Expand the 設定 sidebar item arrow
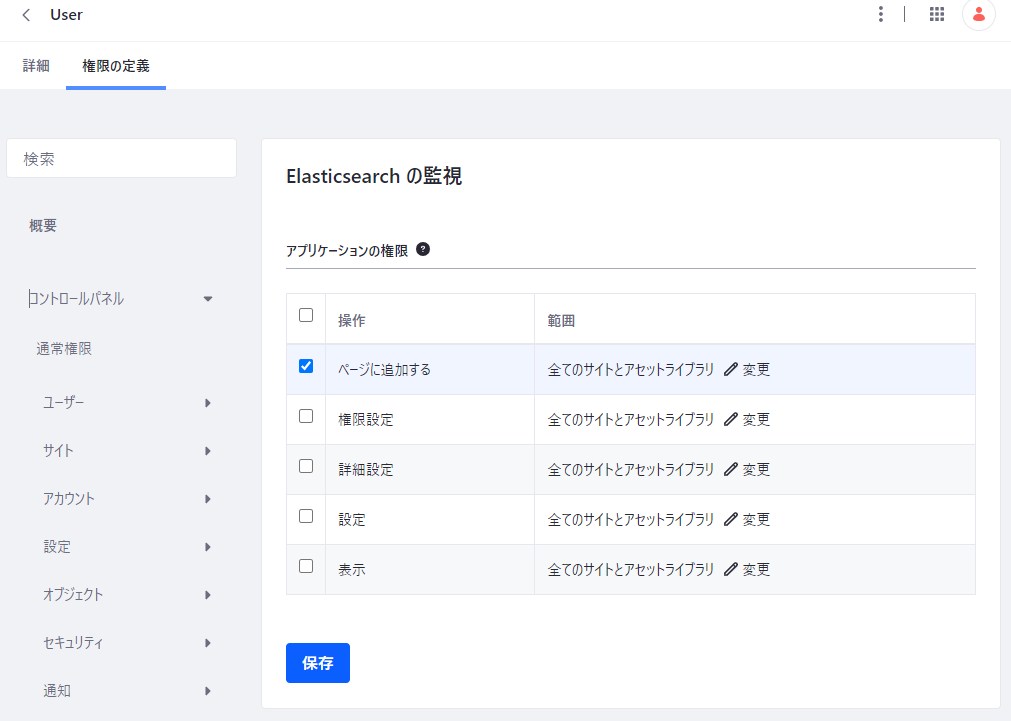 [x=208, y=547]
